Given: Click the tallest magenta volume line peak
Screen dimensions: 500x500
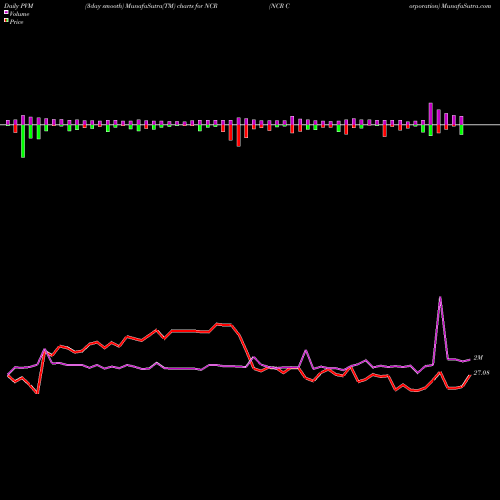Looking at the screenshot, I should (440, 297).
